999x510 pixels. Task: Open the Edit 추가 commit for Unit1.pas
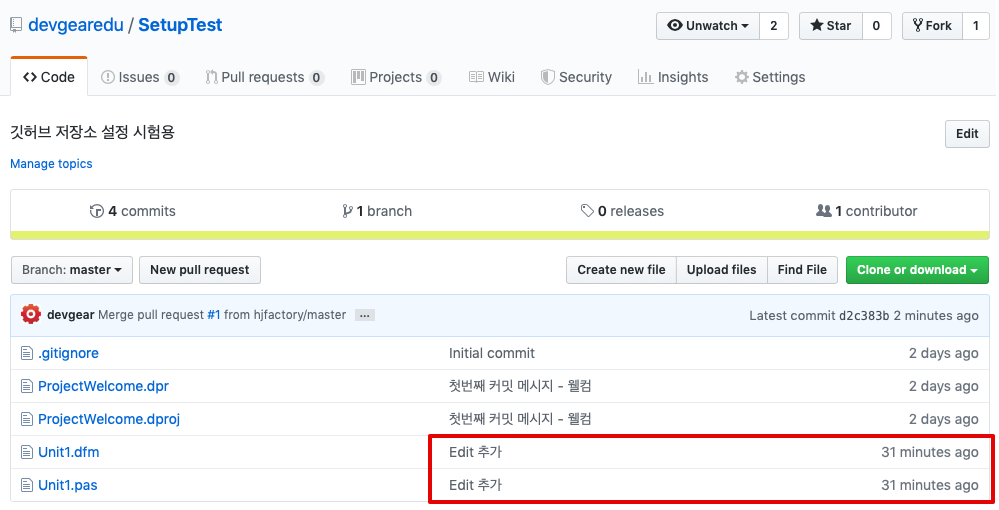pos(475,486)
